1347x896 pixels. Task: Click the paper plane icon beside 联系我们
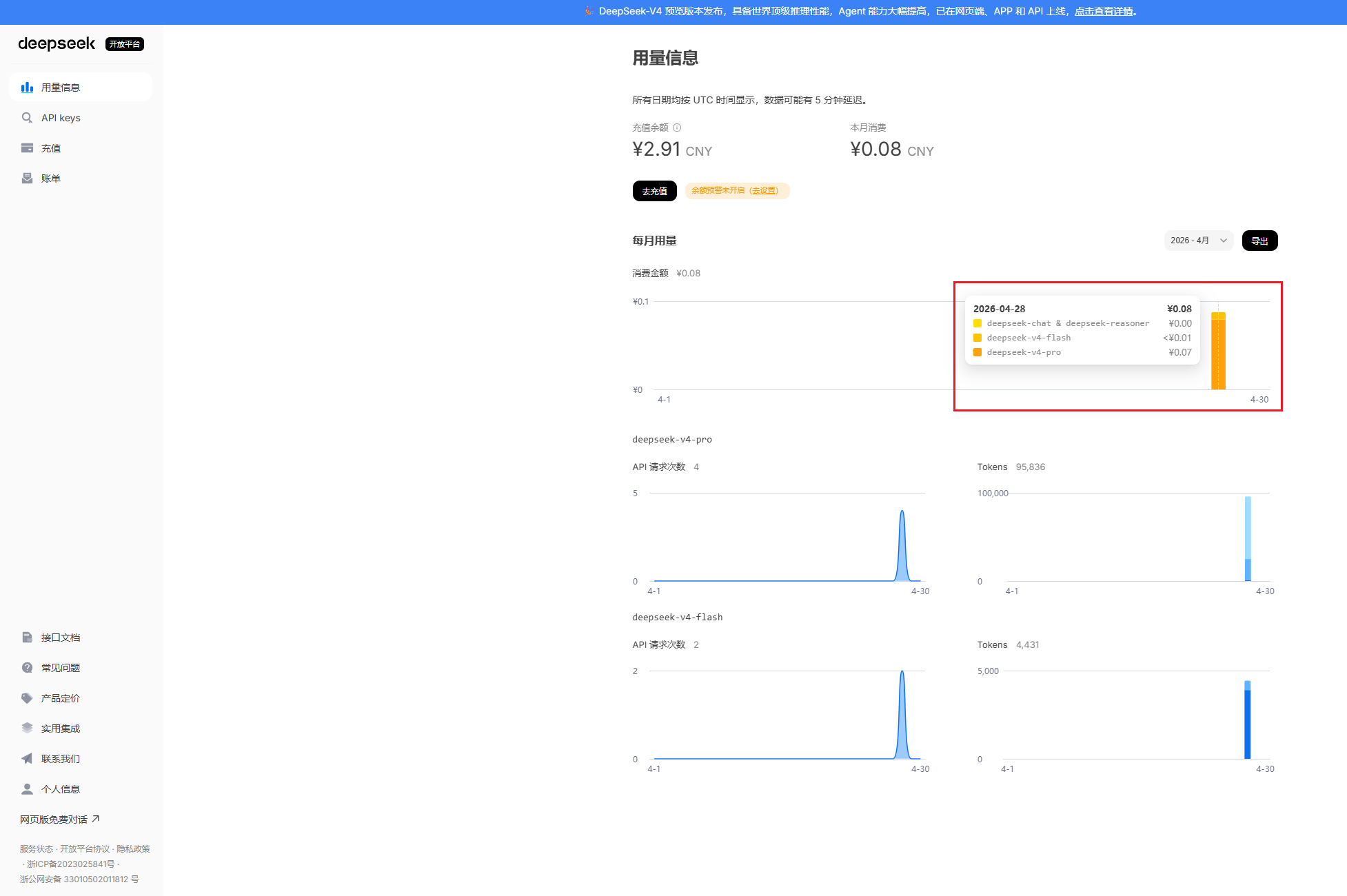tap(27, 758)
